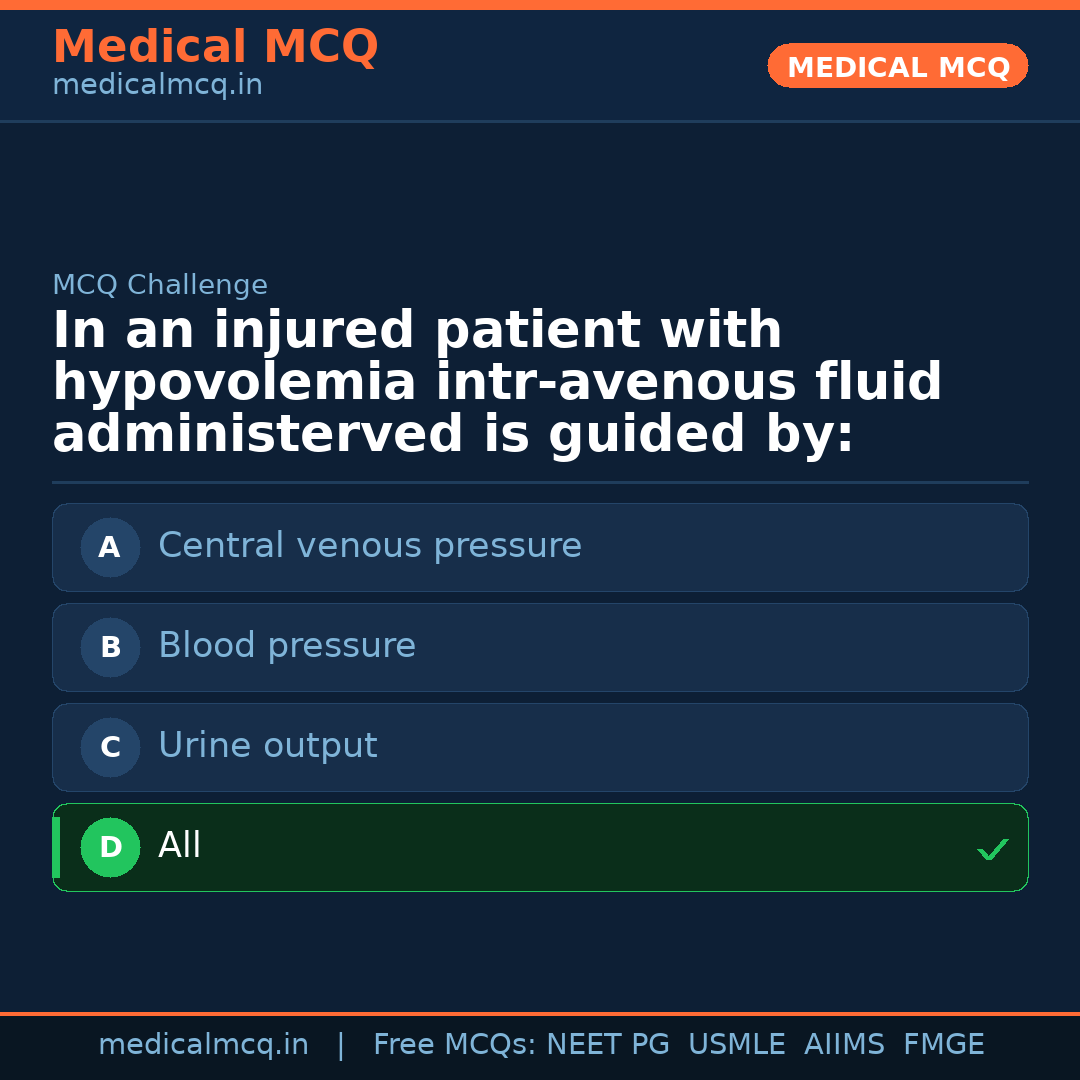This screenshot has width=1080, height=1080.
Task: Select the "Central venous pressure" answer text
Action: point(369,546)
